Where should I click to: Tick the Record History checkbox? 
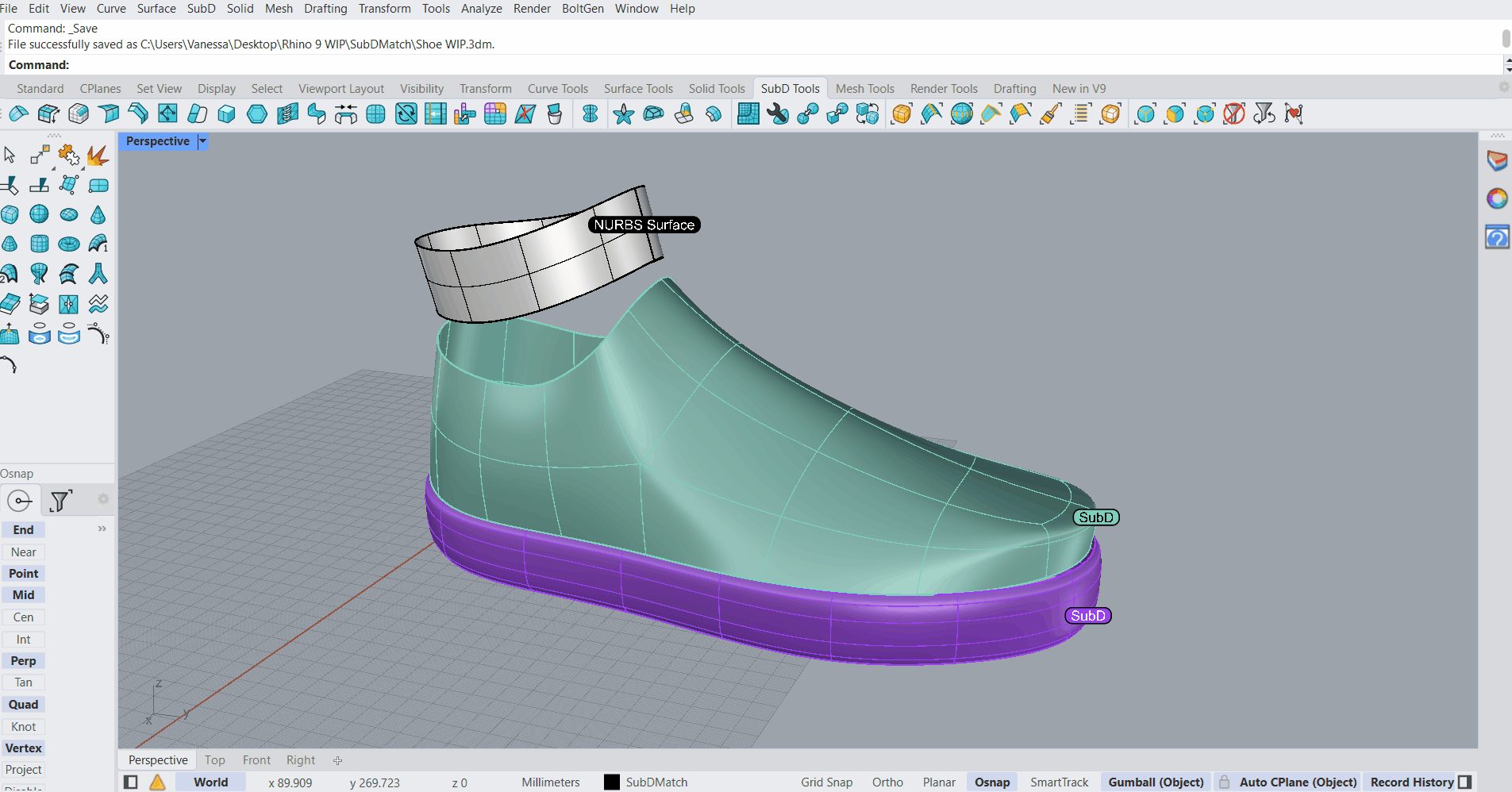click(x=1465, y=782)
